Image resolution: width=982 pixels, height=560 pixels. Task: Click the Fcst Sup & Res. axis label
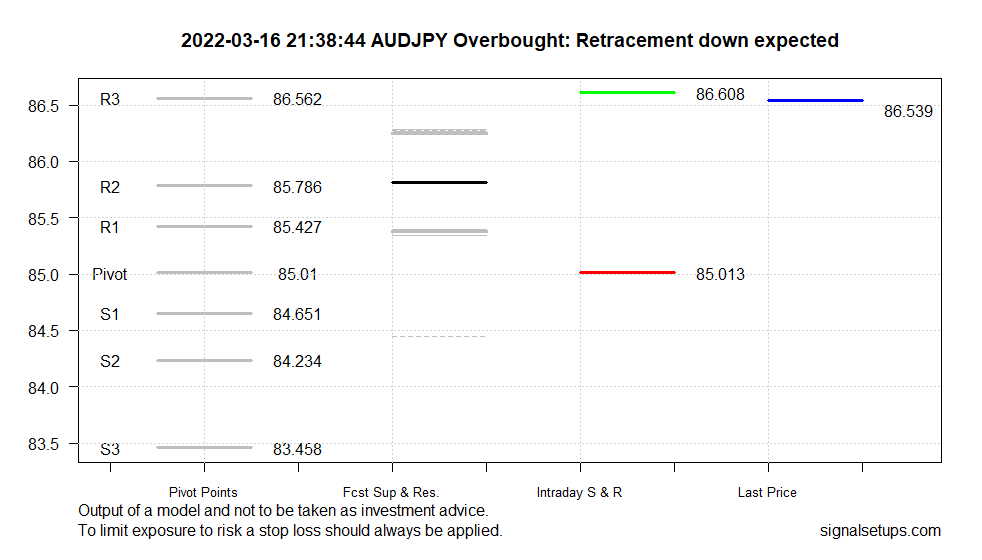[391, 492]
